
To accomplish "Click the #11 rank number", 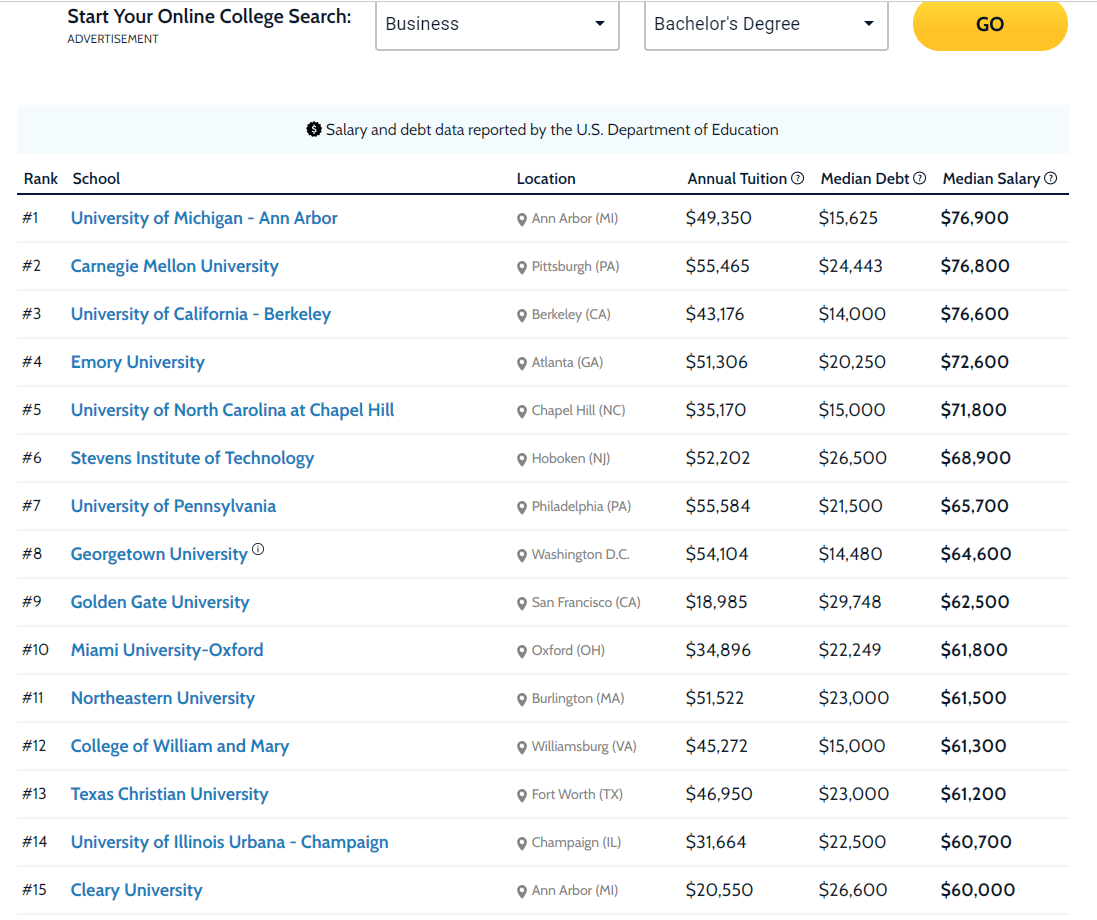I will click(33, 698).
